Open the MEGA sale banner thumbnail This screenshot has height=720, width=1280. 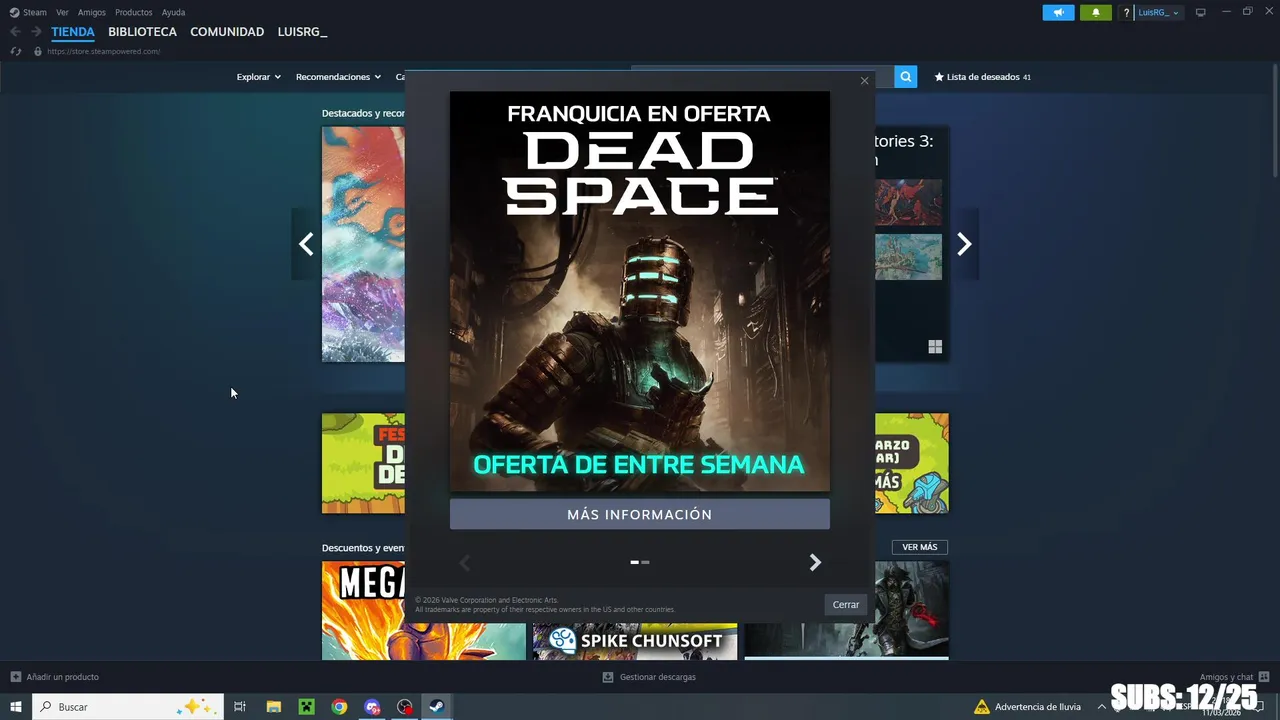tap(423, 611)
